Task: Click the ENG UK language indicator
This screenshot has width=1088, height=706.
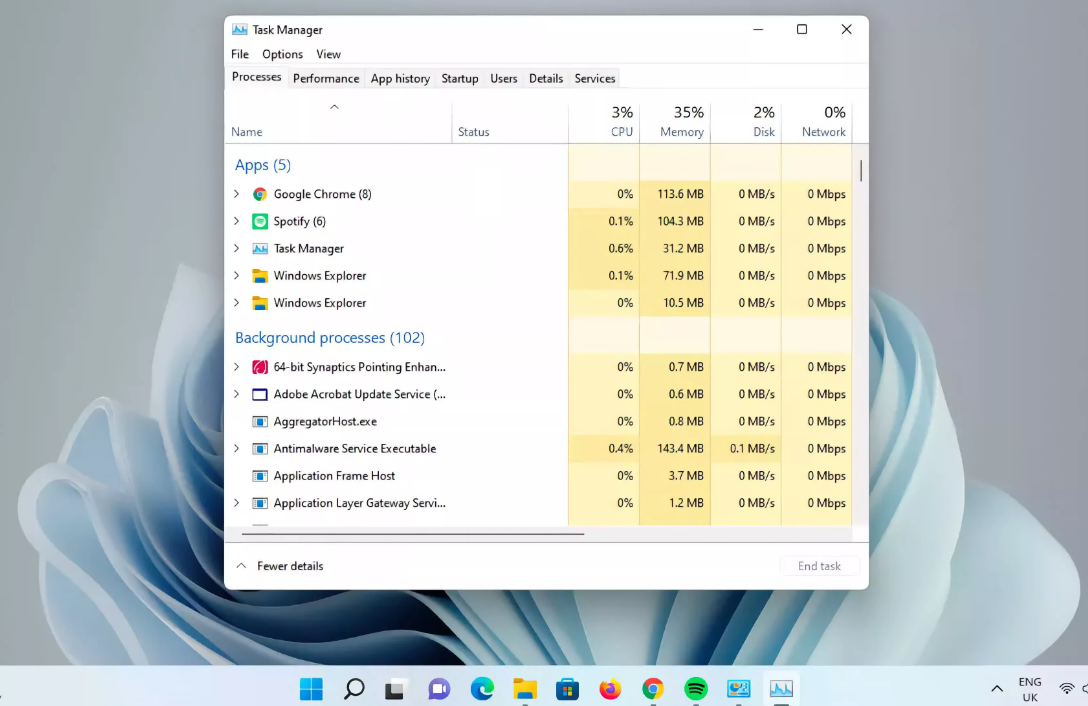Action: (x=1030, y=689)
